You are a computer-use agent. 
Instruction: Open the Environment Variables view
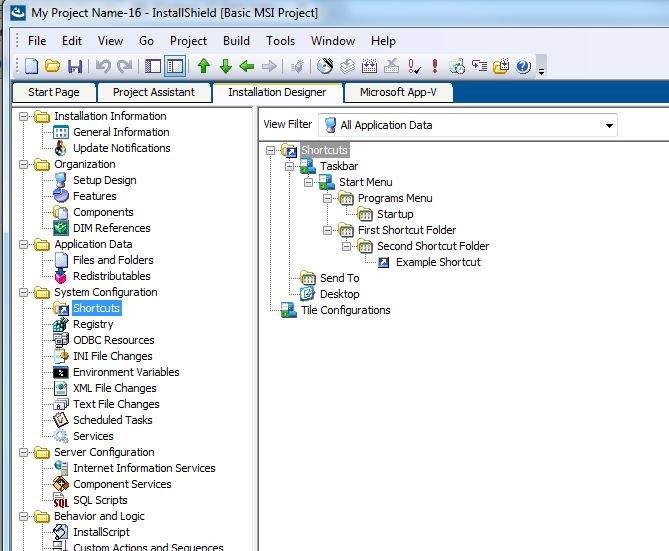point(126,372)
